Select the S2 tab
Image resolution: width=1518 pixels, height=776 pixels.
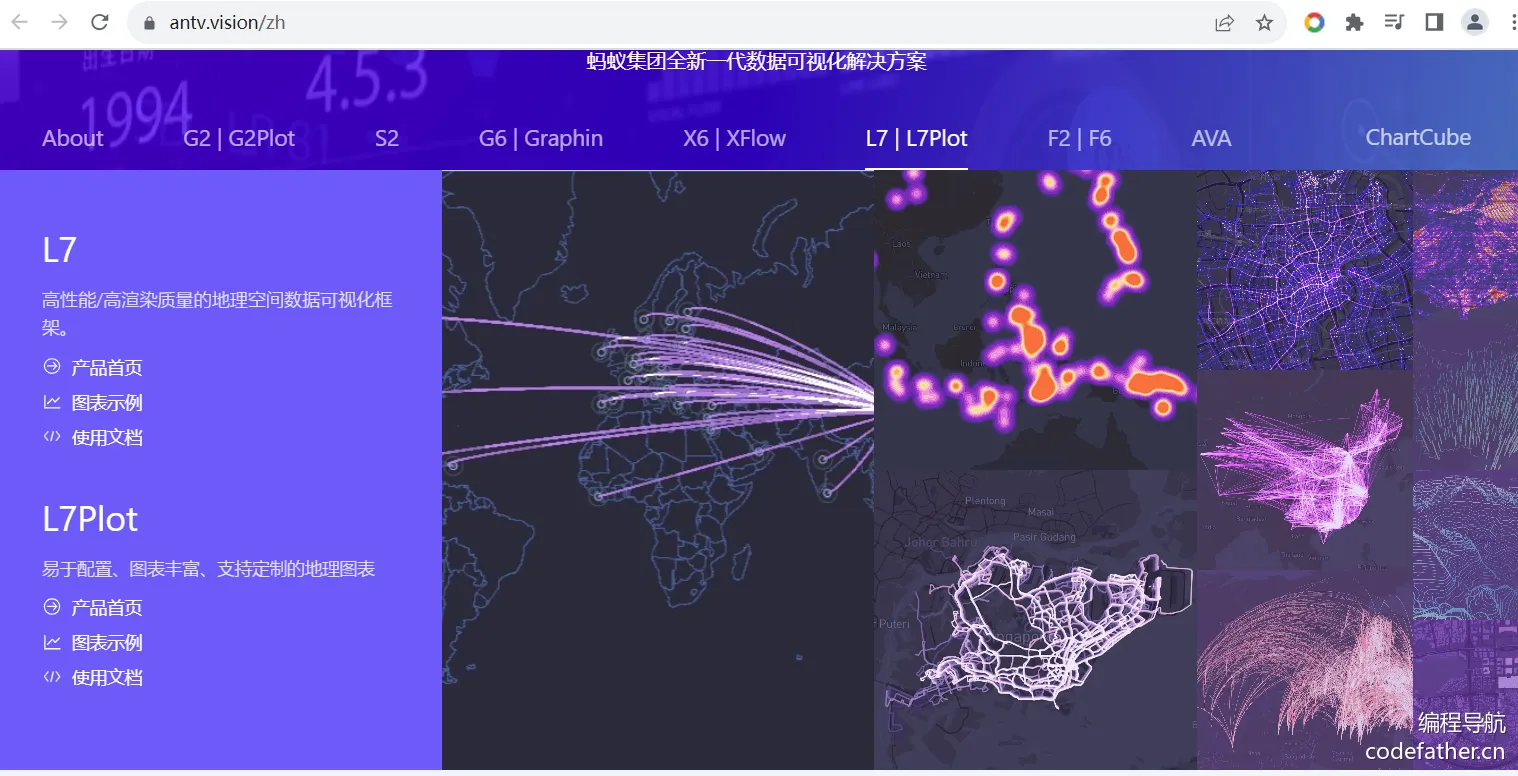click(387, 138)
